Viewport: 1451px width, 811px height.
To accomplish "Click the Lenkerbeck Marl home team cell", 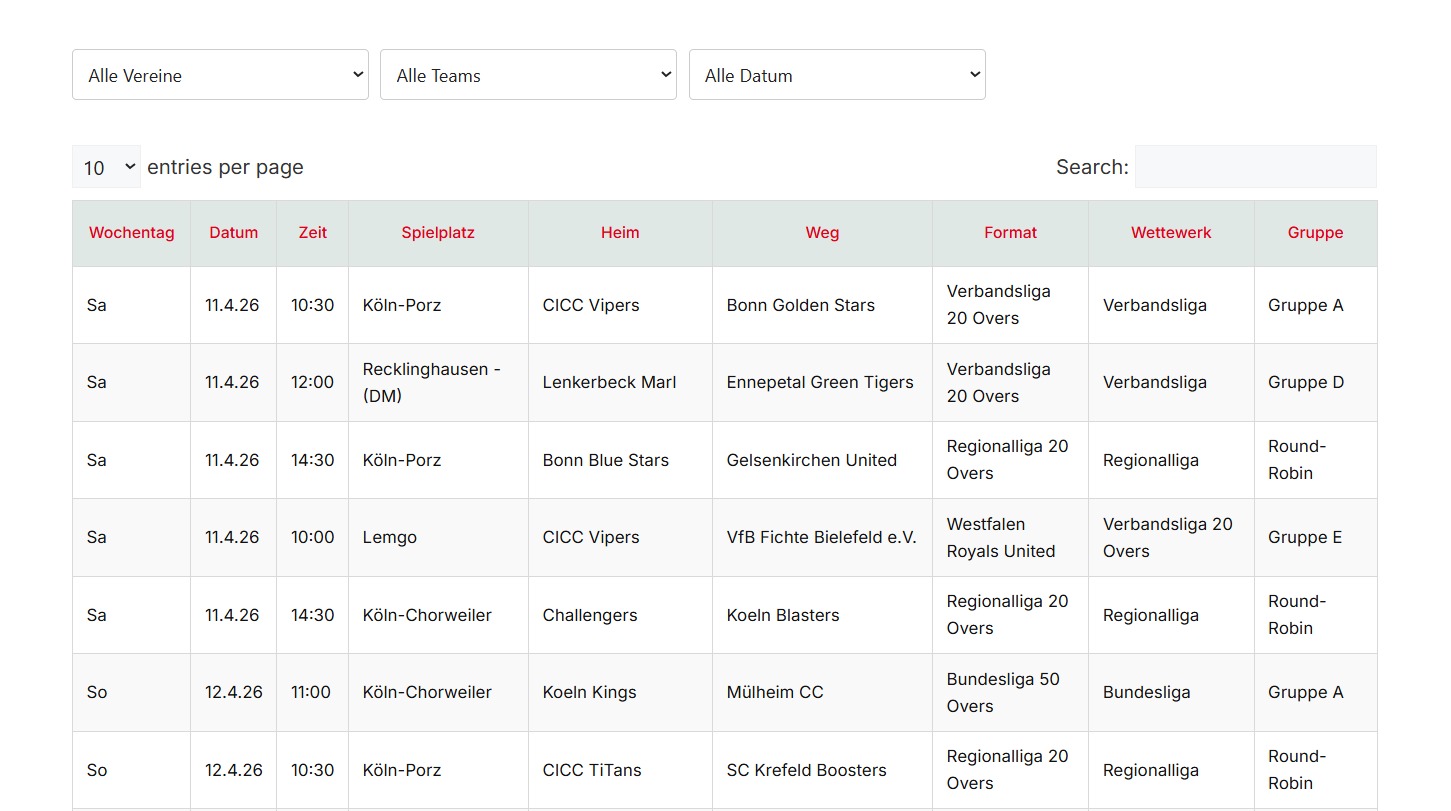I will 609,382.
